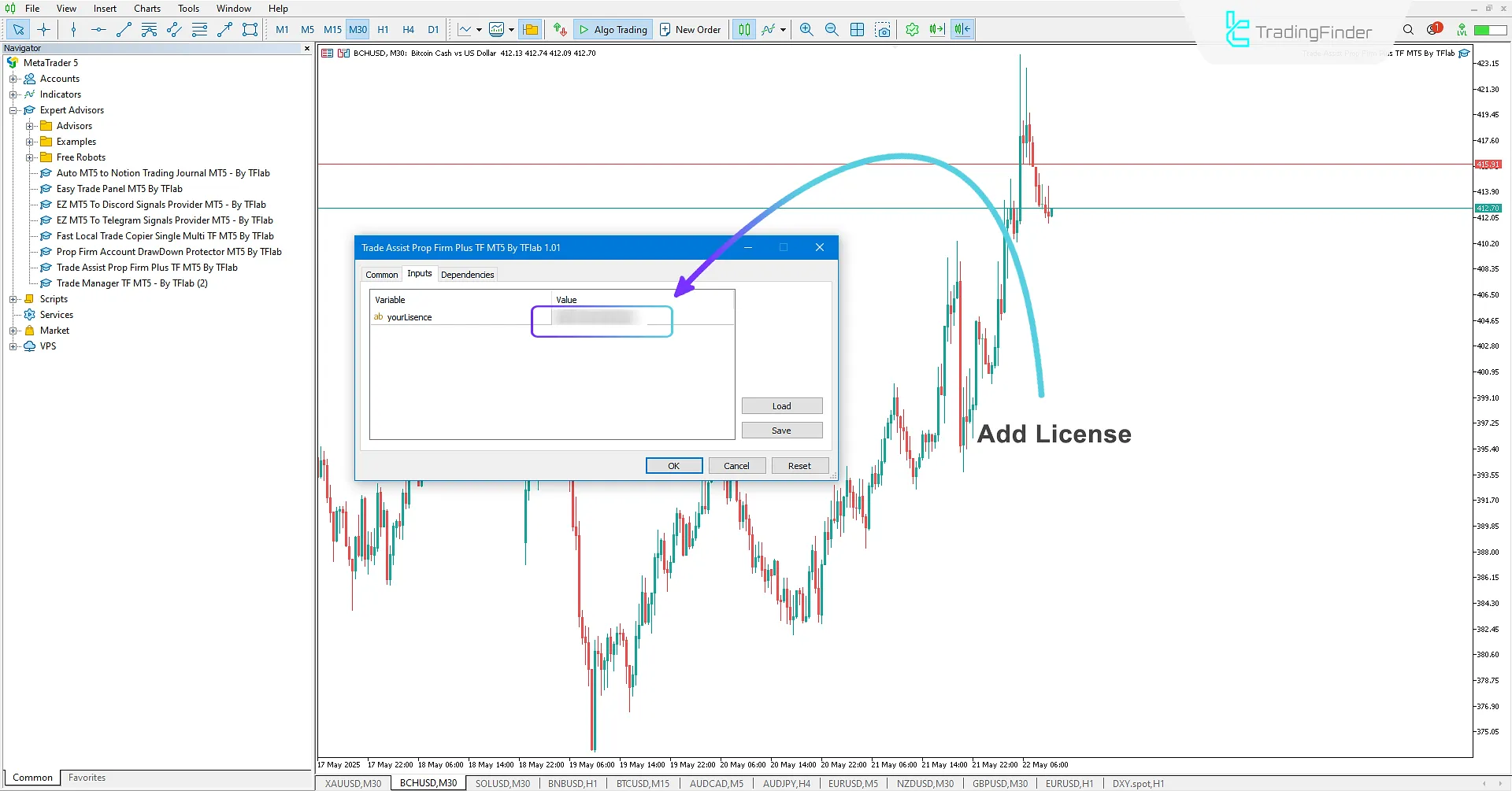Viewport: 1512px width, 791px height.
Task: Switch to the Common tab in dialog
Action: point(382,274)
